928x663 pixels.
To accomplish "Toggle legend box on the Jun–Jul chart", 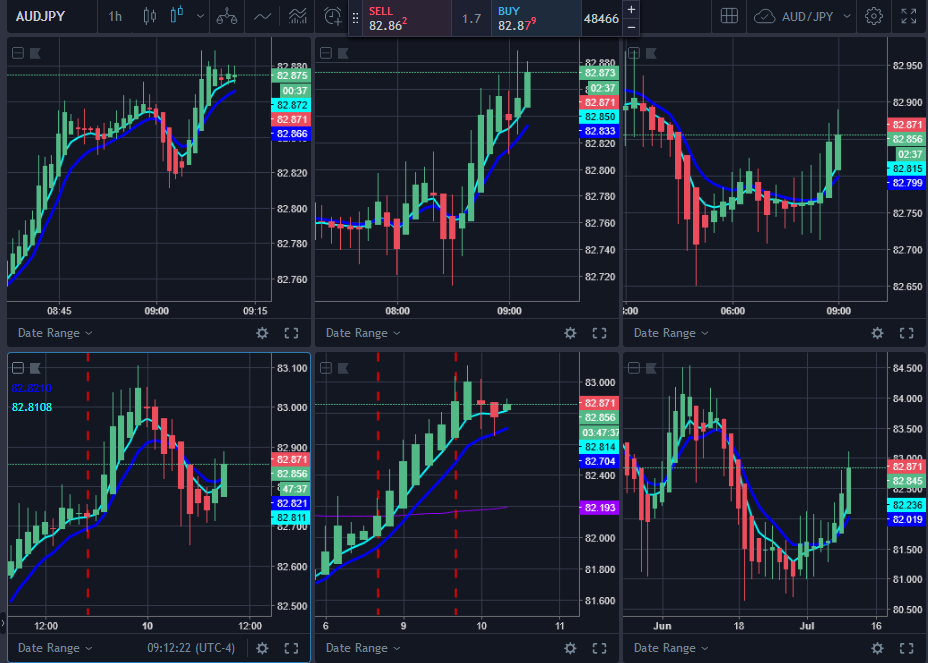I will pos(634,367).
